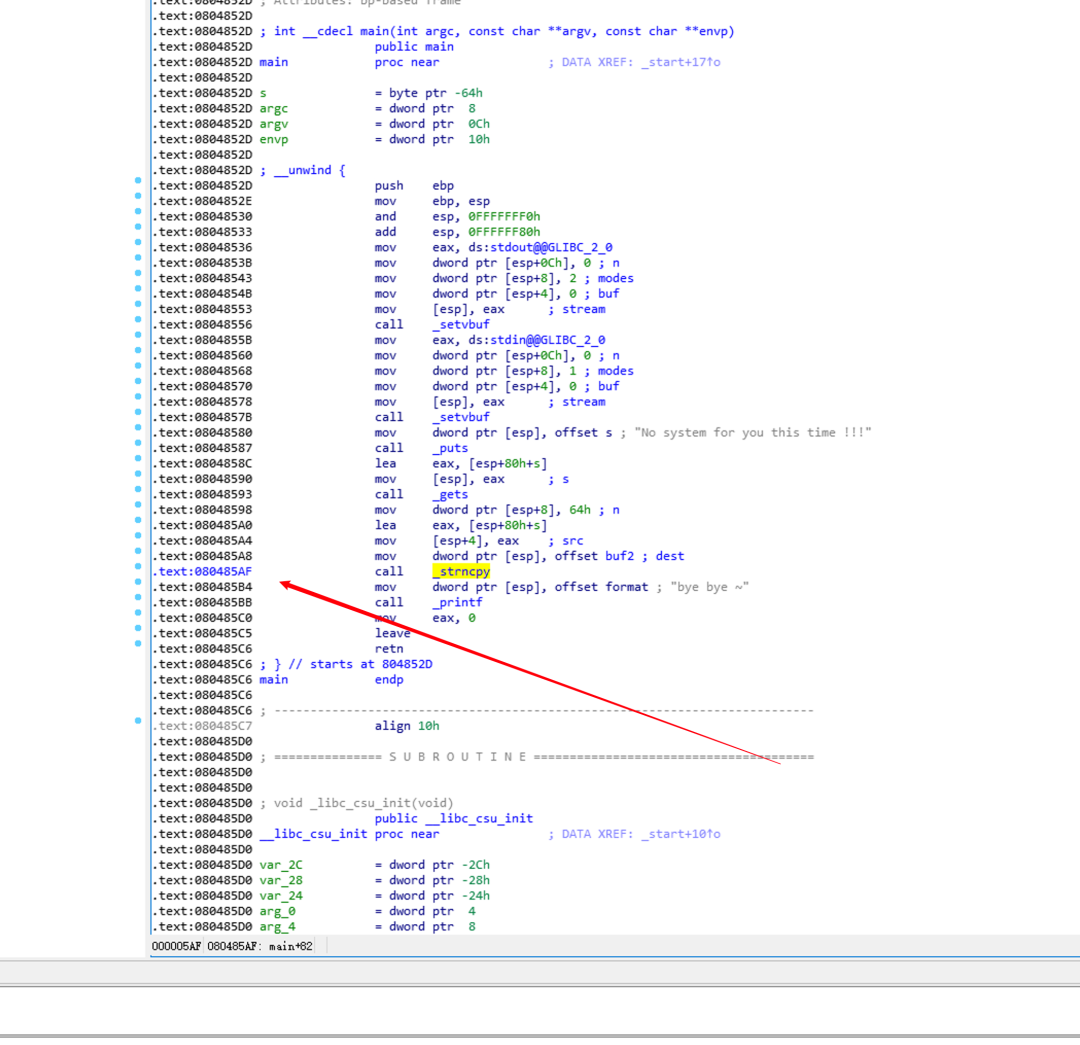The height and width of the screenshot is (1045, 1080).
Task: Click 'offset buf2' operand
Action: coord(594,556)
